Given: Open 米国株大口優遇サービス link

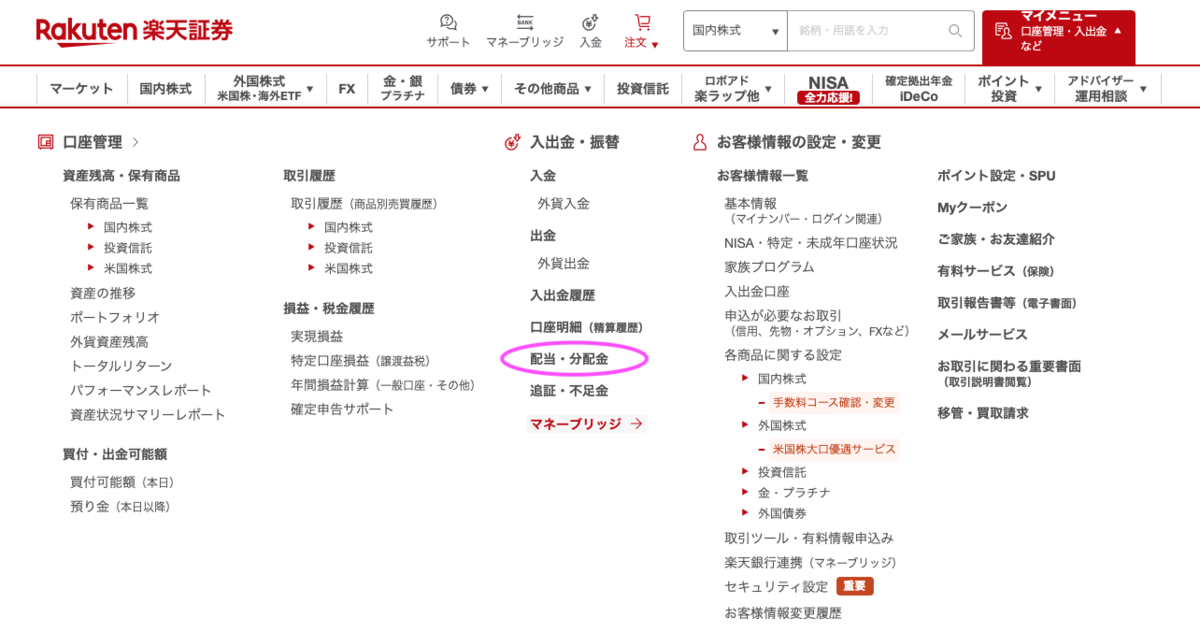Looking at the screenshot, I should point(834,449).
